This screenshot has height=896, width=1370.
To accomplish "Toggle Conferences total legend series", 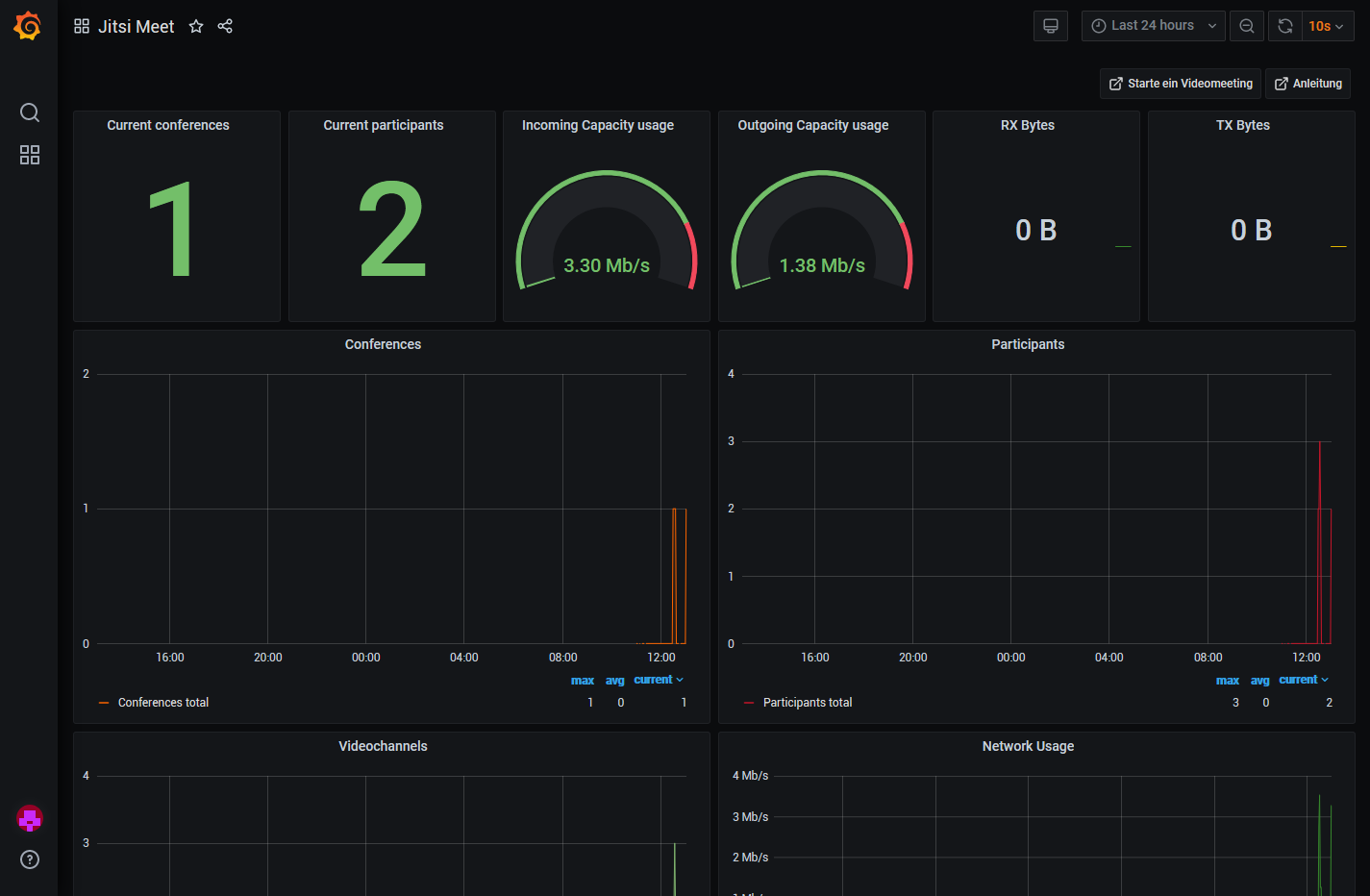I will pyautogui.click(x=163, y=703).
